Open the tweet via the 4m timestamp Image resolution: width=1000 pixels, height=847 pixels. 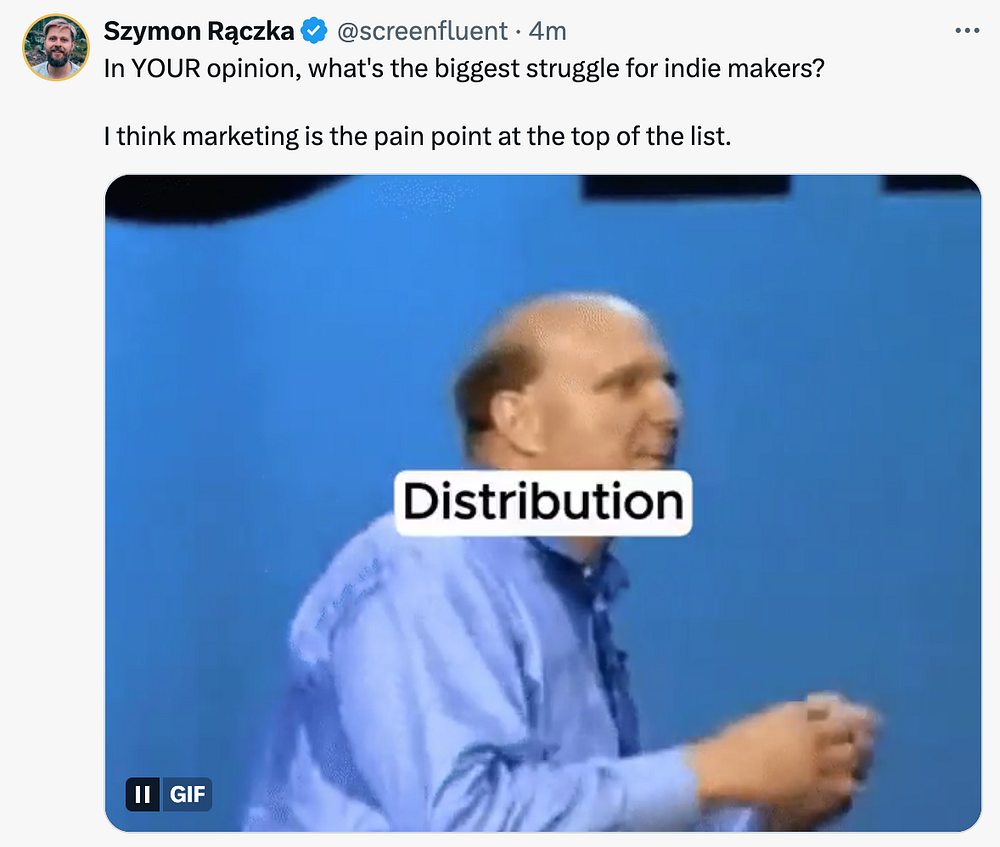(547, 31)
